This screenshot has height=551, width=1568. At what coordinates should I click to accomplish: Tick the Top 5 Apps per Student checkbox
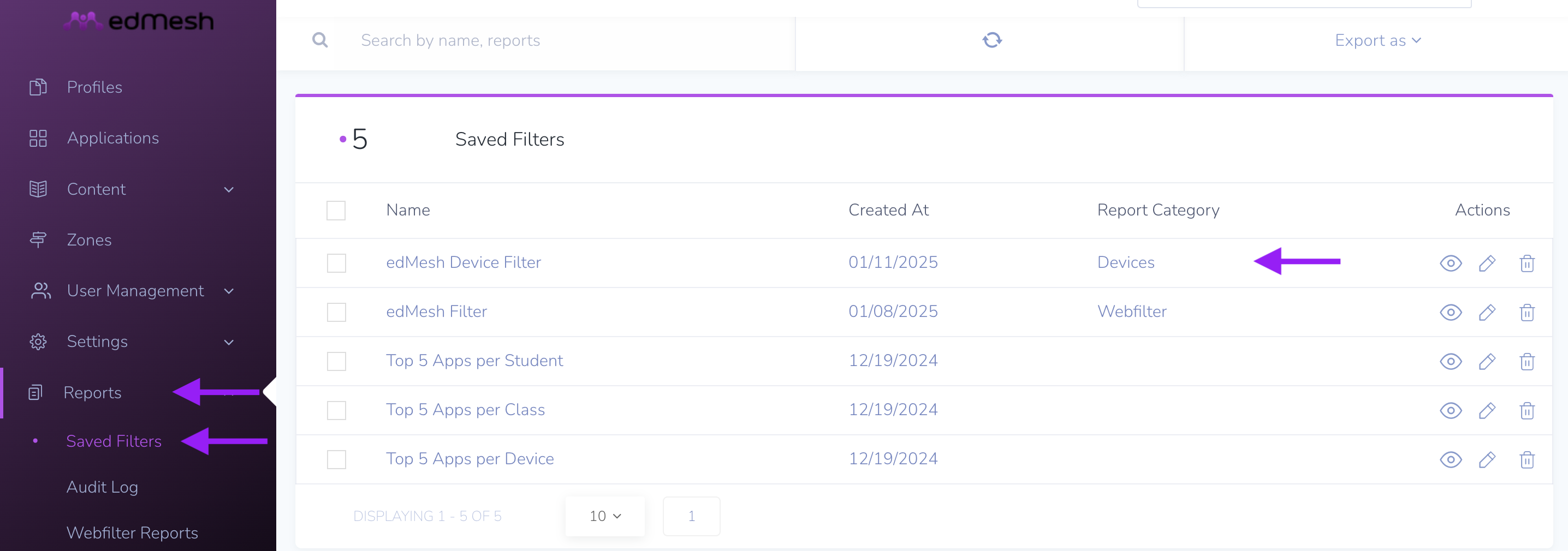336,361
